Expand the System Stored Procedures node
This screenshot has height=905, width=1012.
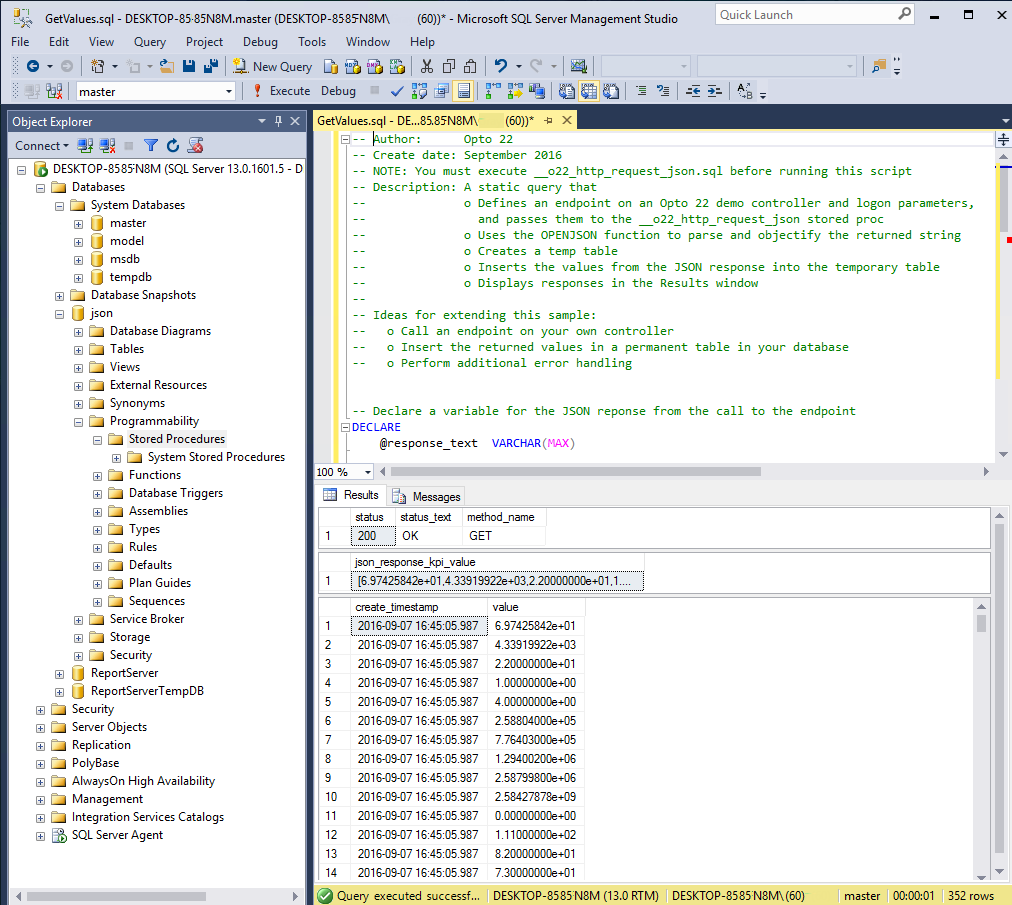(116, 458)
